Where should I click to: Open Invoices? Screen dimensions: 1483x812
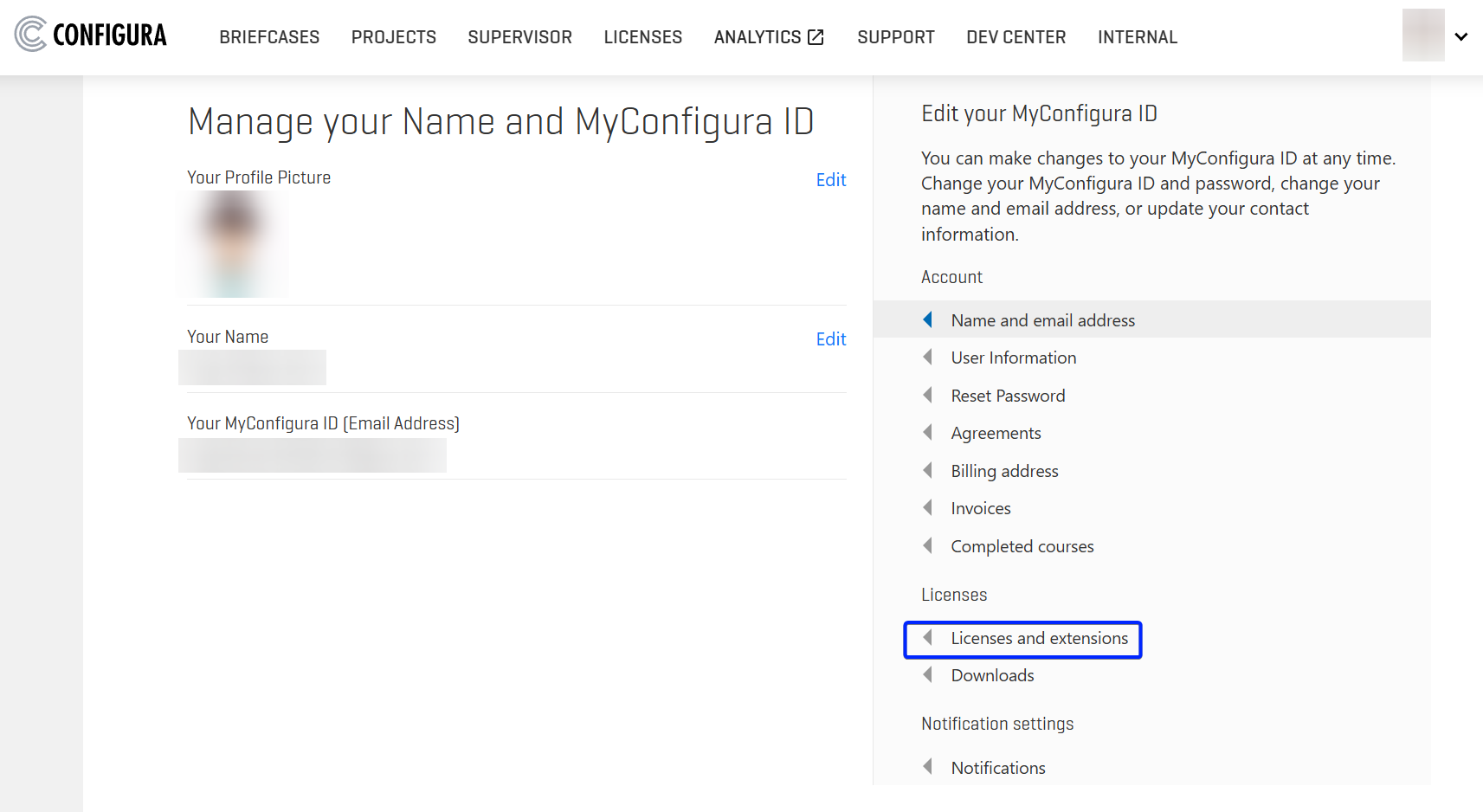point(981,508)
